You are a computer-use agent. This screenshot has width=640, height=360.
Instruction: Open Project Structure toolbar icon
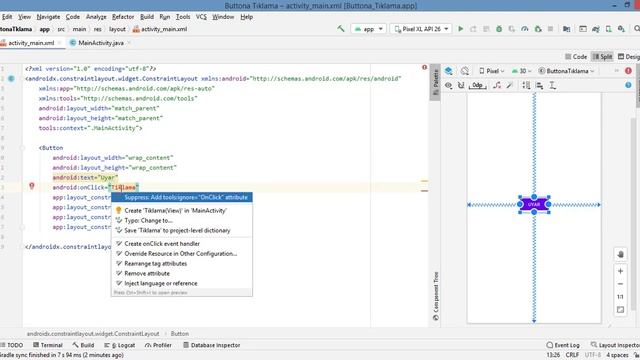click(567, 29)
